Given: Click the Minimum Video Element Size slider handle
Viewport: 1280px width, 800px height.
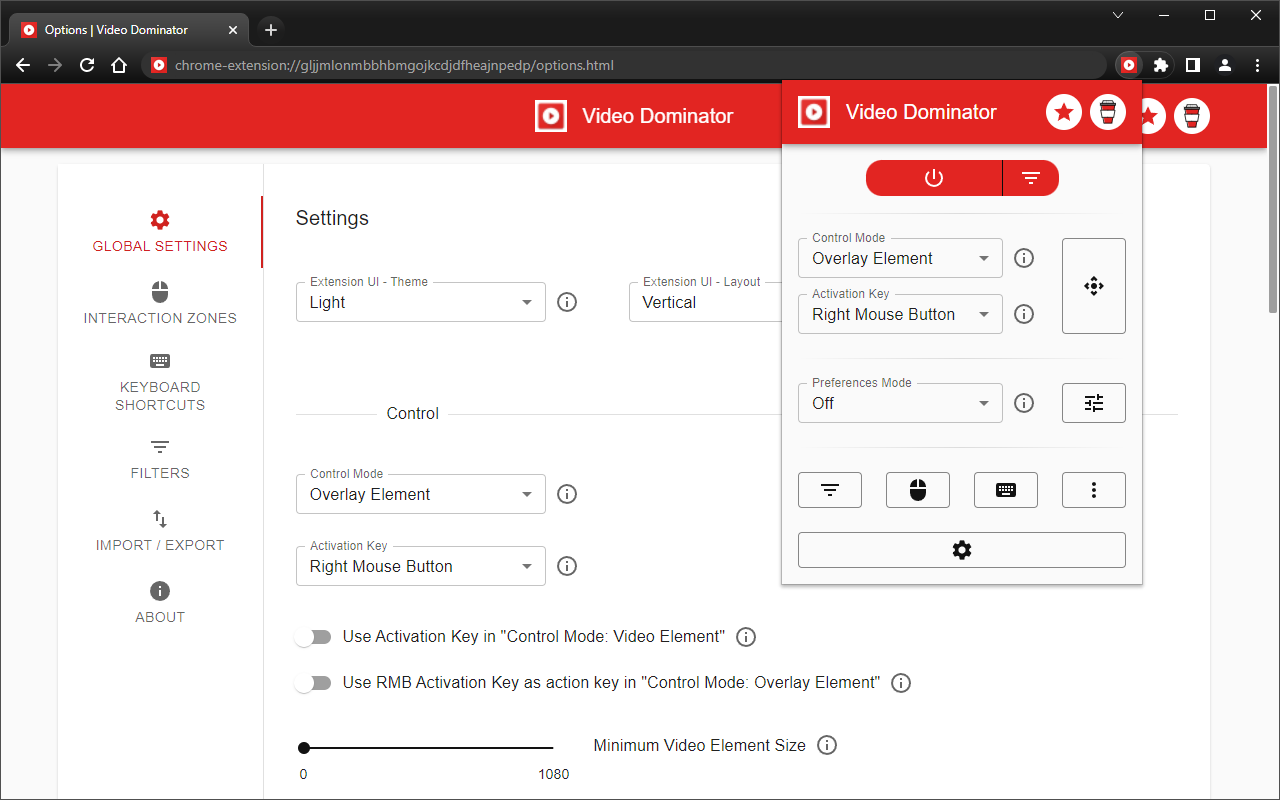Looking at the screenshot, I should [304, 748].
